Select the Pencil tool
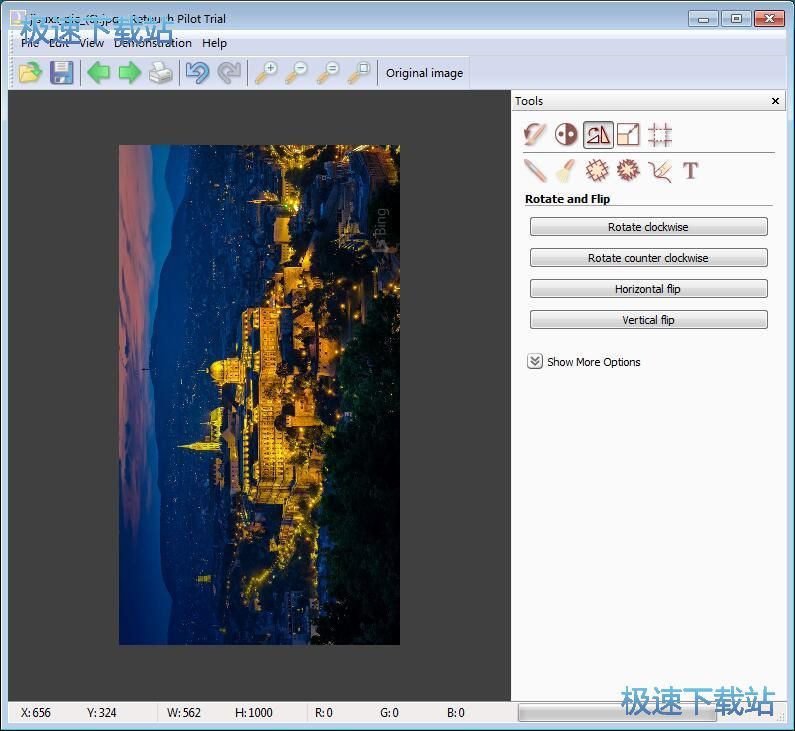This screenshot has width=795, height=731. (535, 171)
